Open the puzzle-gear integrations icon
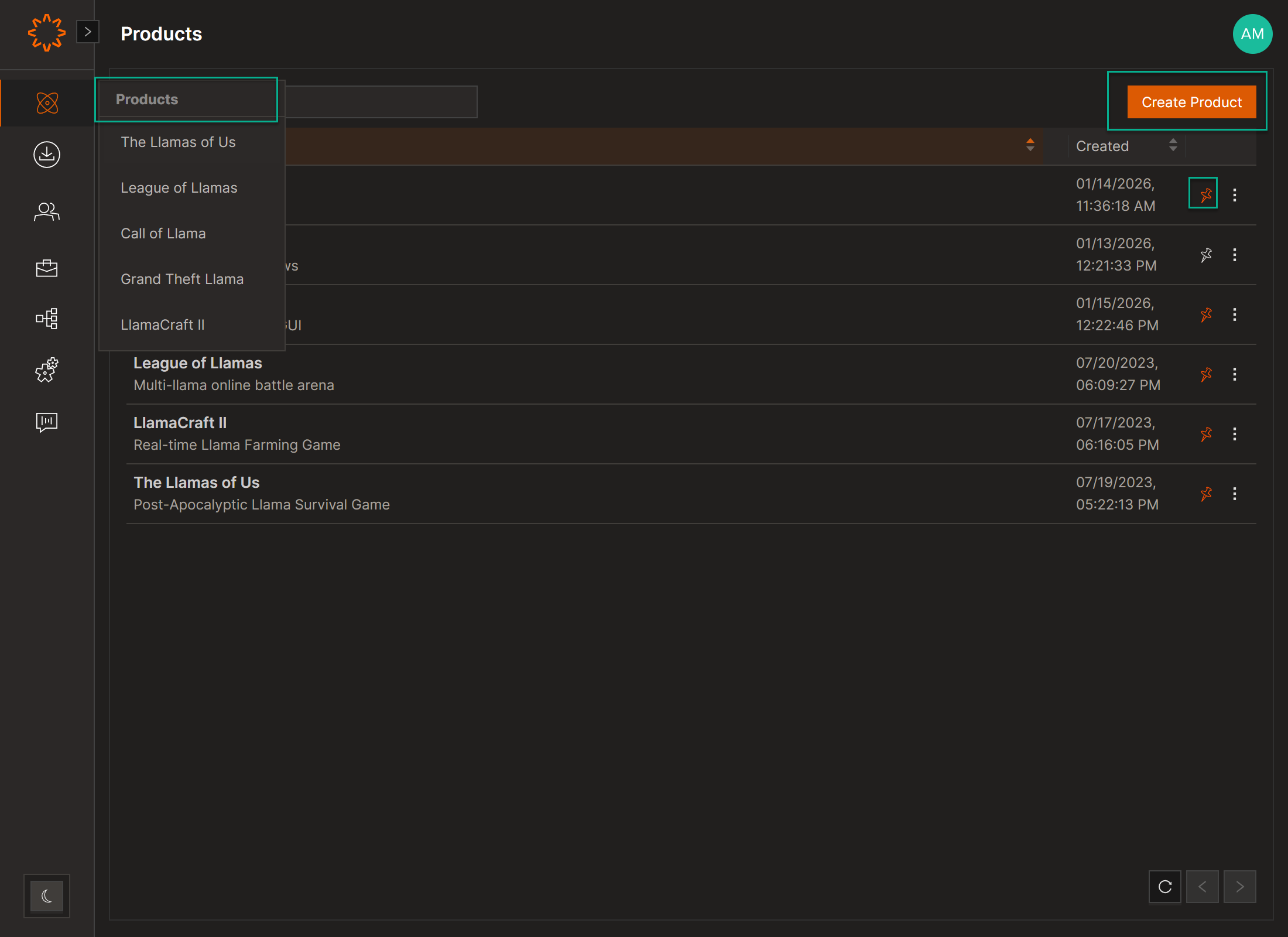 click(47, 370)
